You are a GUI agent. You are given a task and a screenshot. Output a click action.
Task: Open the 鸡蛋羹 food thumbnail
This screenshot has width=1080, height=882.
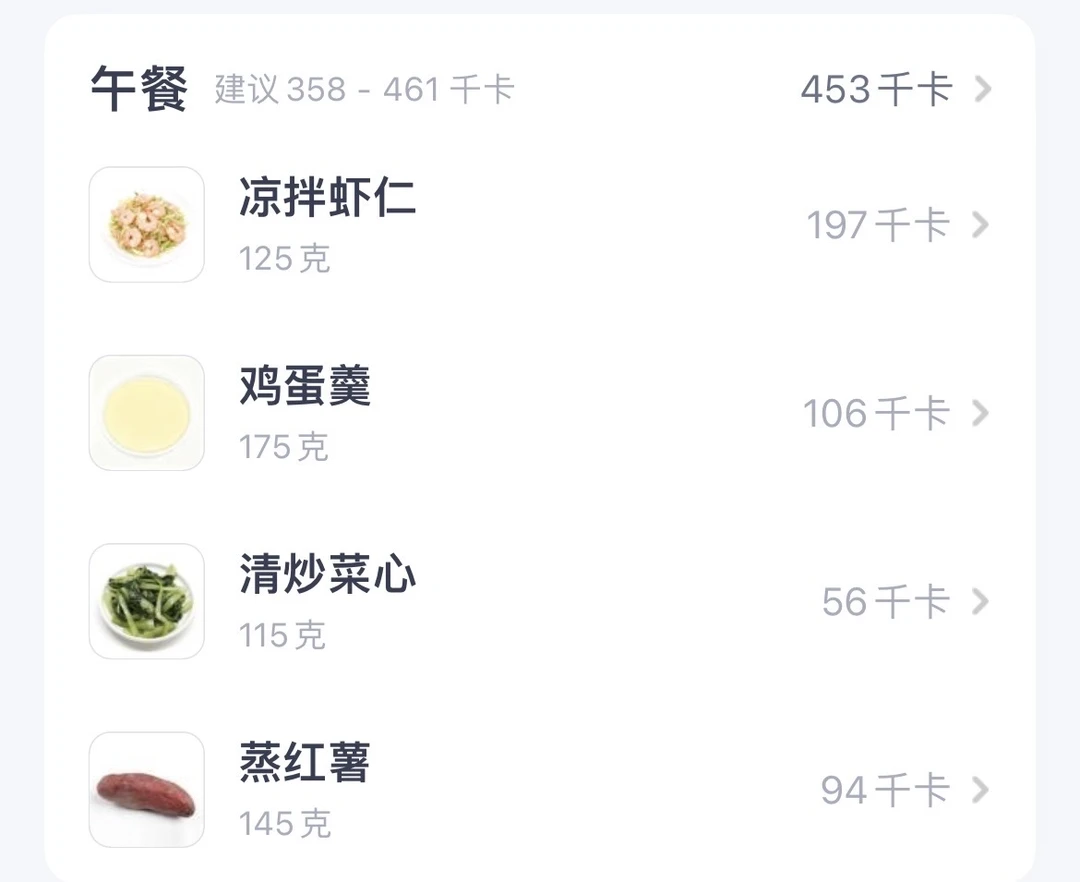(147, 413)
